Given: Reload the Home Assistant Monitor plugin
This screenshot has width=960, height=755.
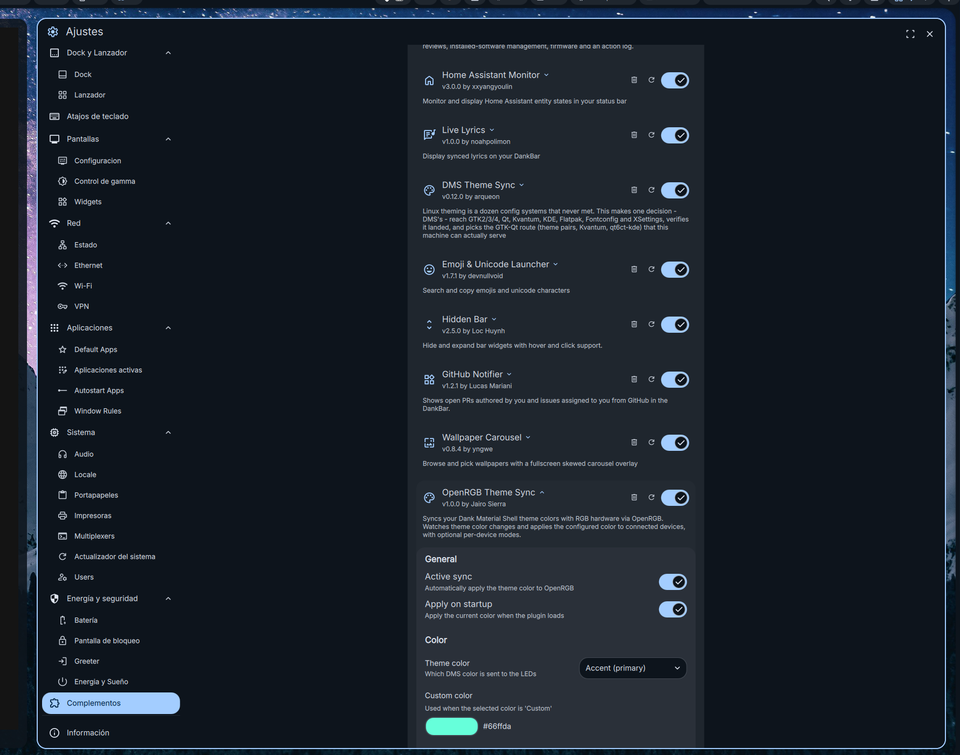Looking at the screenshot, I should 651,80.
